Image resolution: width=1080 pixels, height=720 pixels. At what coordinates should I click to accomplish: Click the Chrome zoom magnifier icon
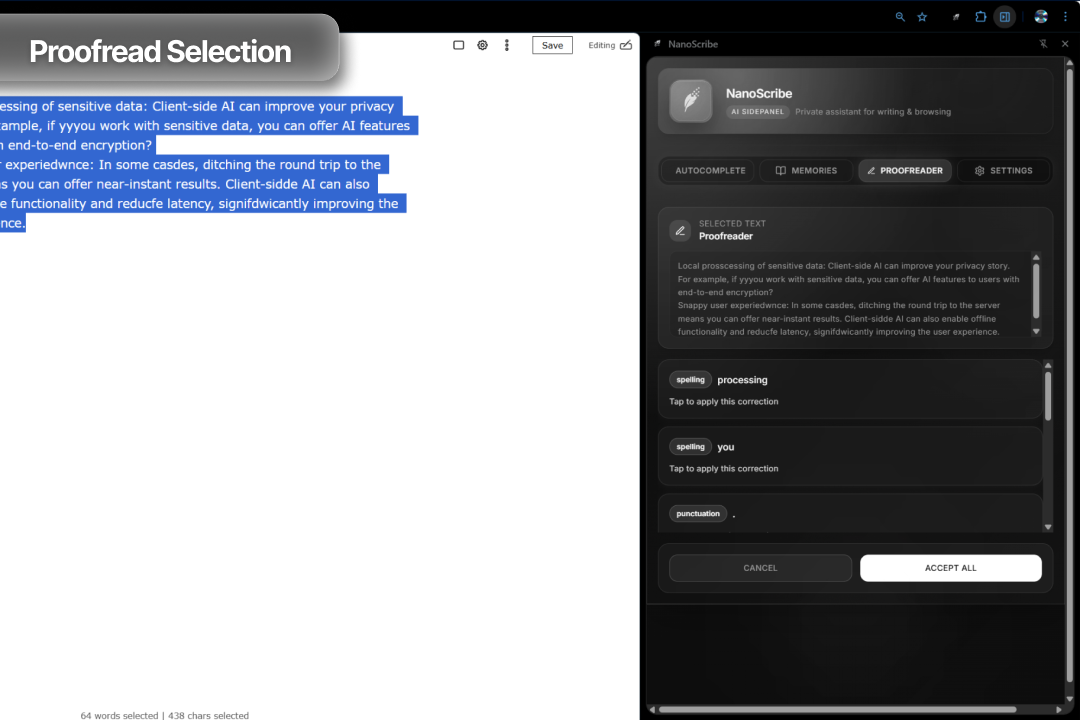pyautogui.click(x=900, y=17)
